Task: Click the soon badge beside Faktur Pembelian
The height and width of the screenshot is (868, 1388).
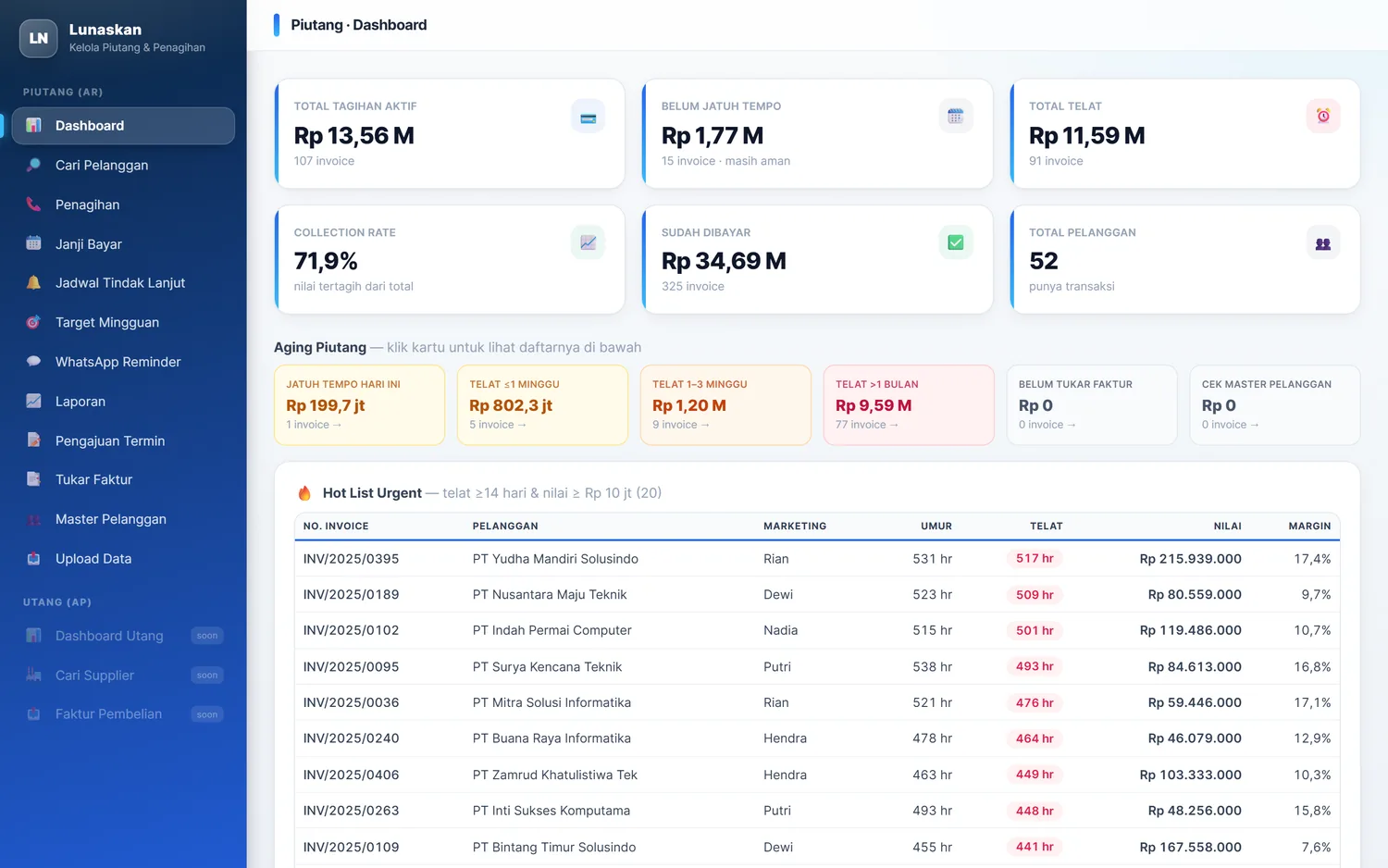Action: tap(207, 714)
